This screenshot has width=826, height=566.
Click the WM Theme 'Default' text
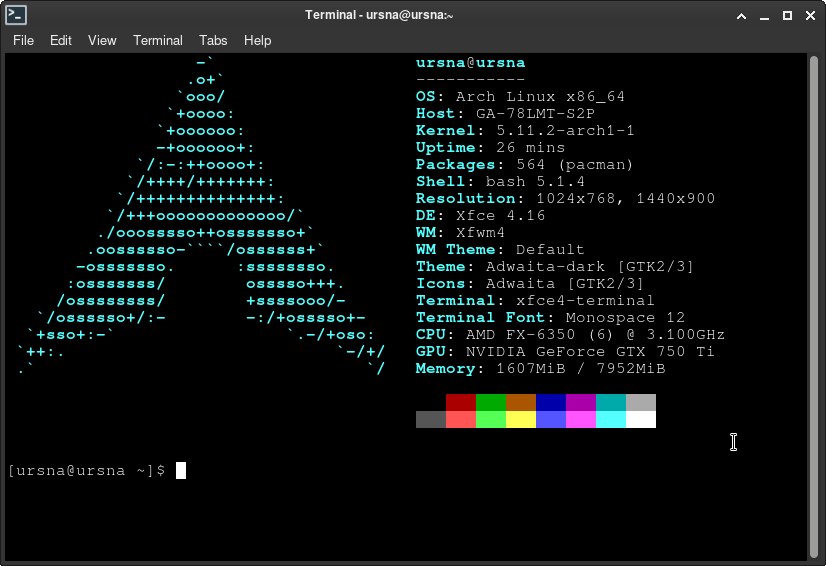550,249
